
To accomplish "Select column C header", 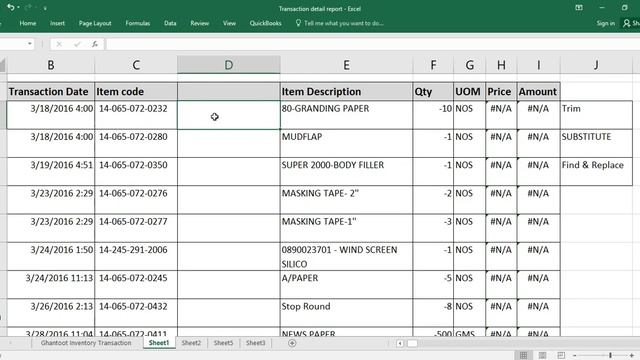I will (x=136, y=65).
